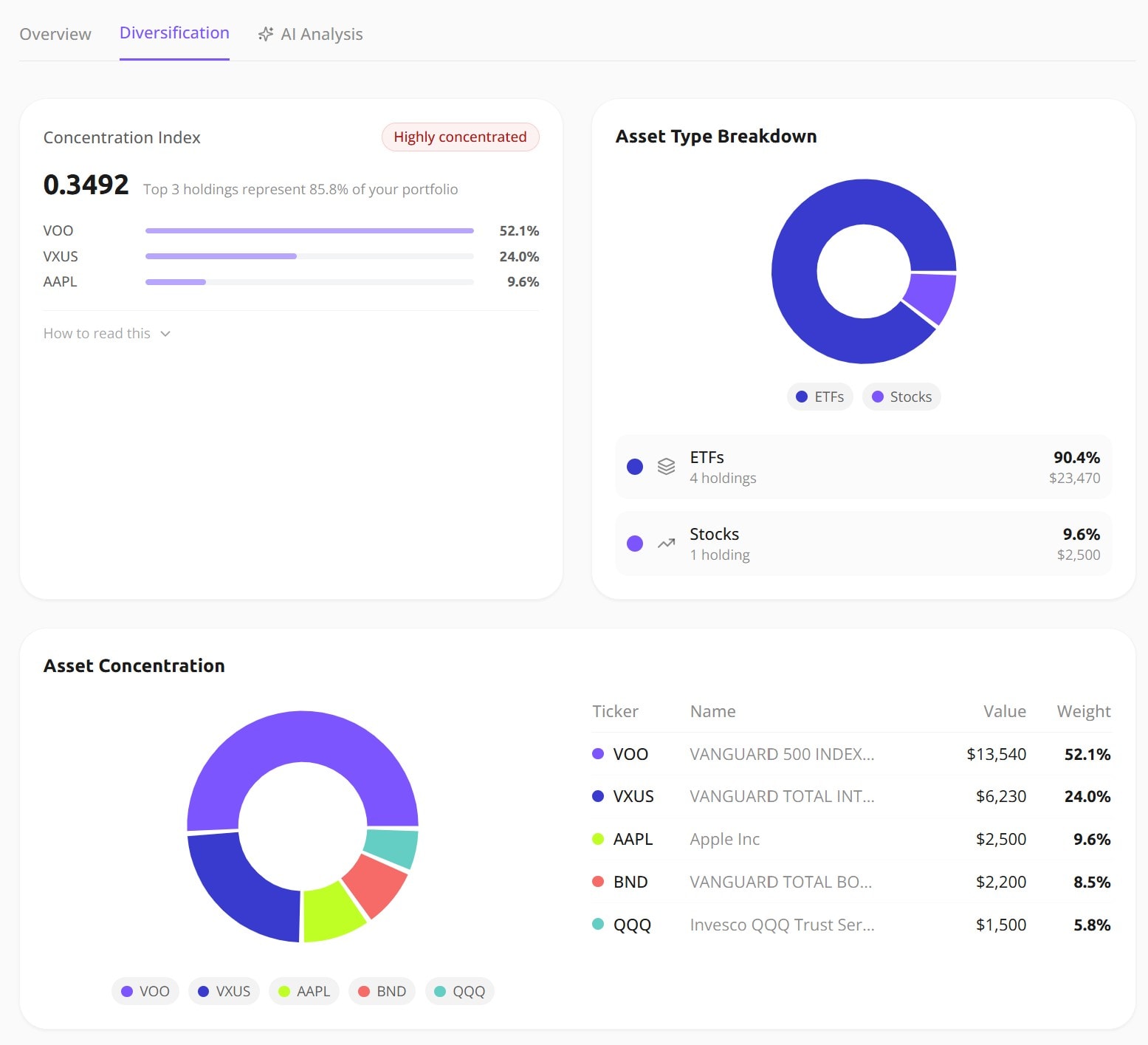Click the $23,470 ETFs amount
This screenshot has height=1045, width=1148.
(1074, 478)
